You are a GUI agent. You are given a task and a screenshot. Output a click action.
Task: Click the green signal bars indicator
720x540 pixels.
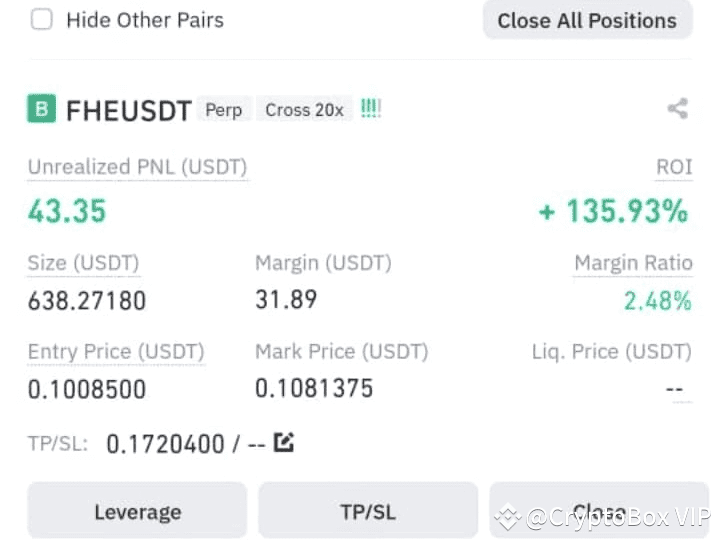pyautogui.click(x=371, y=109)
